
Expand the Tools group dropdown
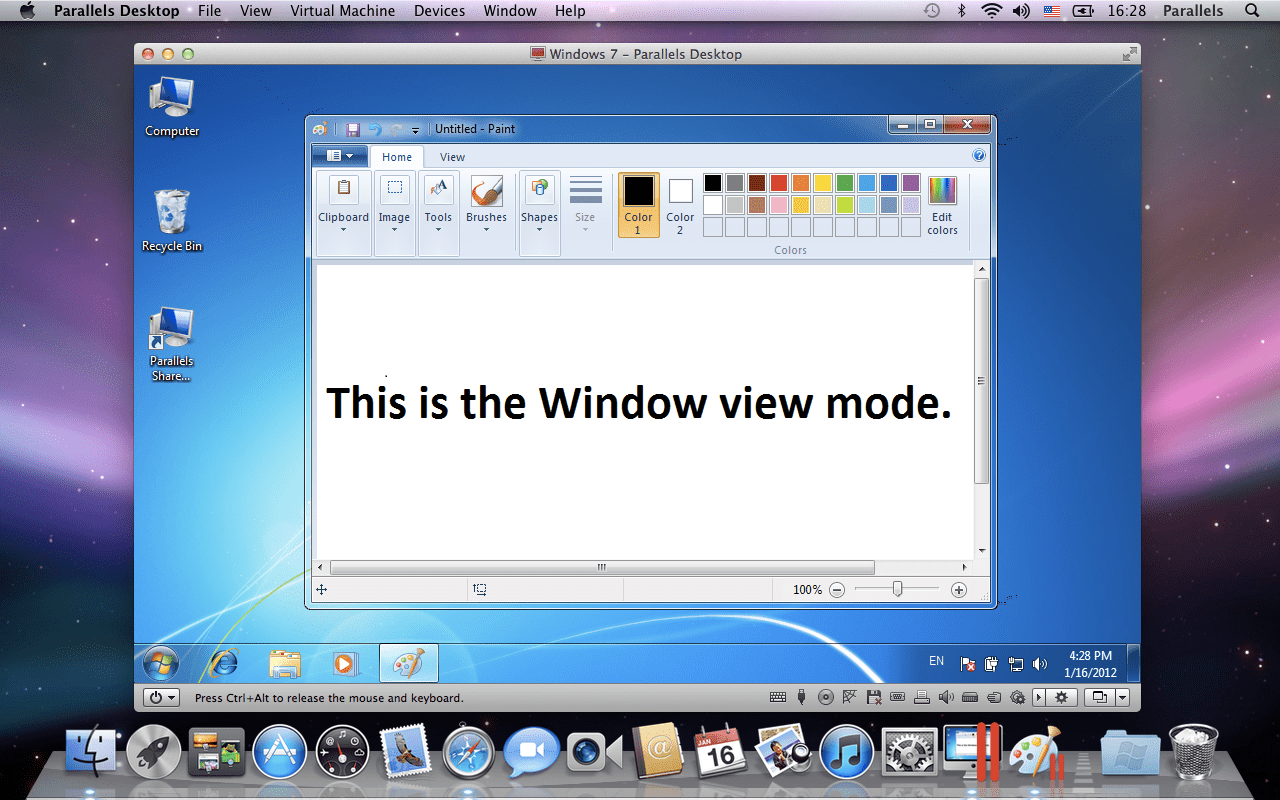point(438,214)
